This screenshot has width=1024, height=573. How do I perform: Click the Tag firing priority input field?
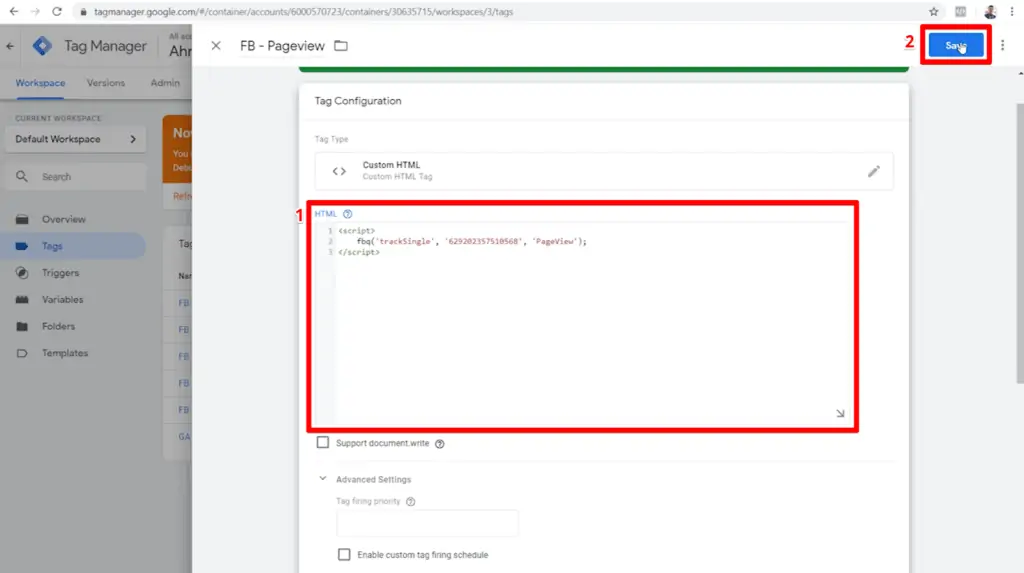[427, 523]
